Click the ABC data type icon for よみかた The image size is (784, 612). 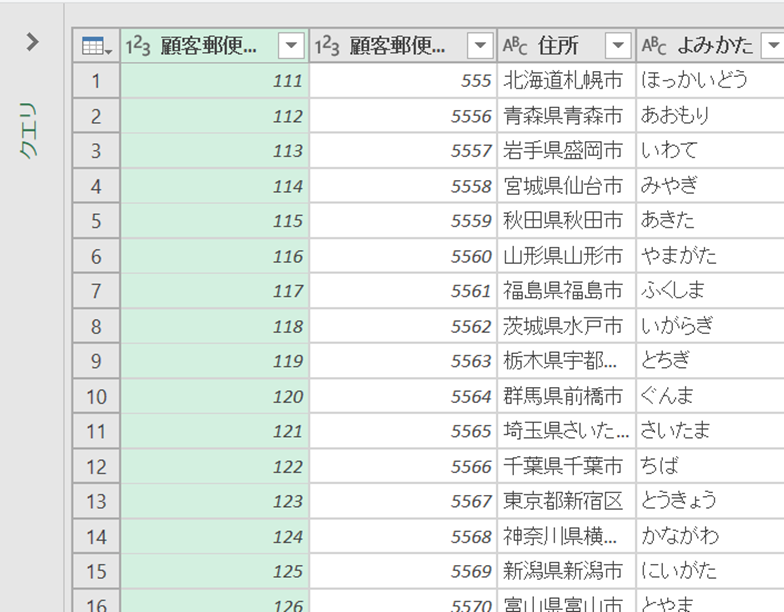pyautogui.click(x=653, y=46)
